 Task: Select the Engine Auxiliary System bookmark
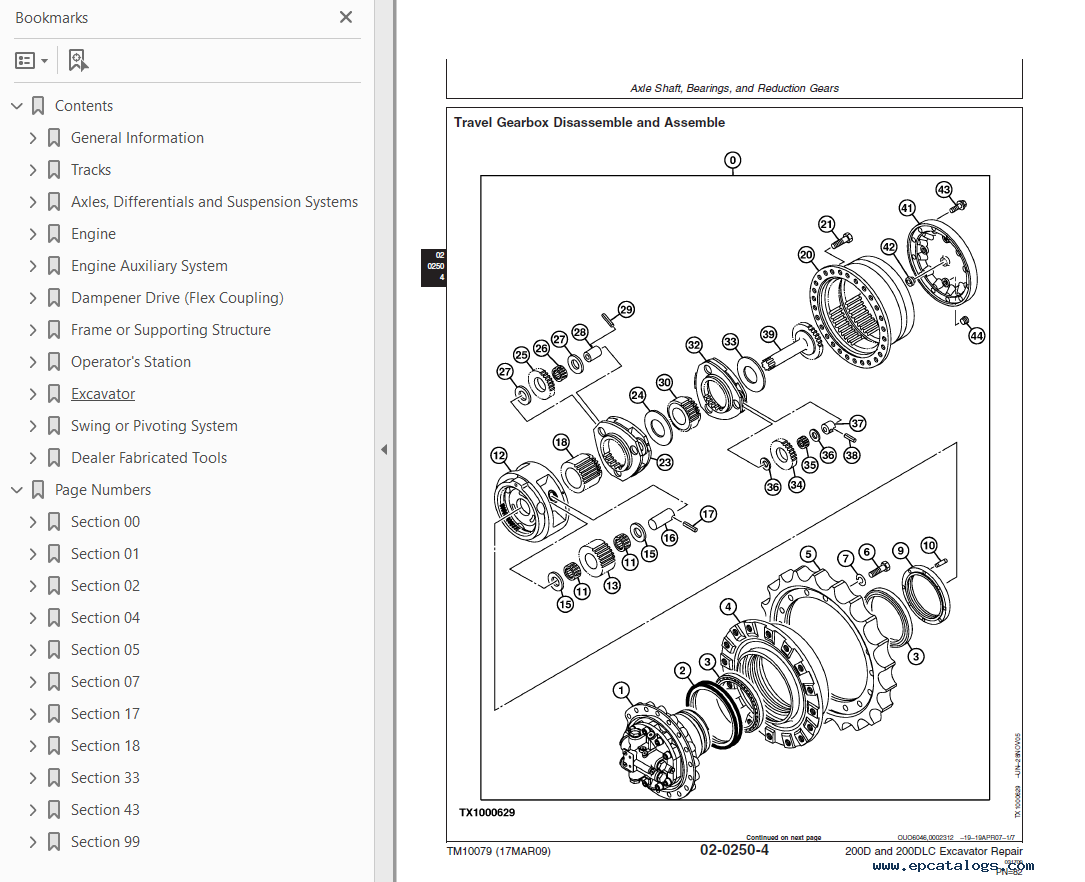[149, 266]
